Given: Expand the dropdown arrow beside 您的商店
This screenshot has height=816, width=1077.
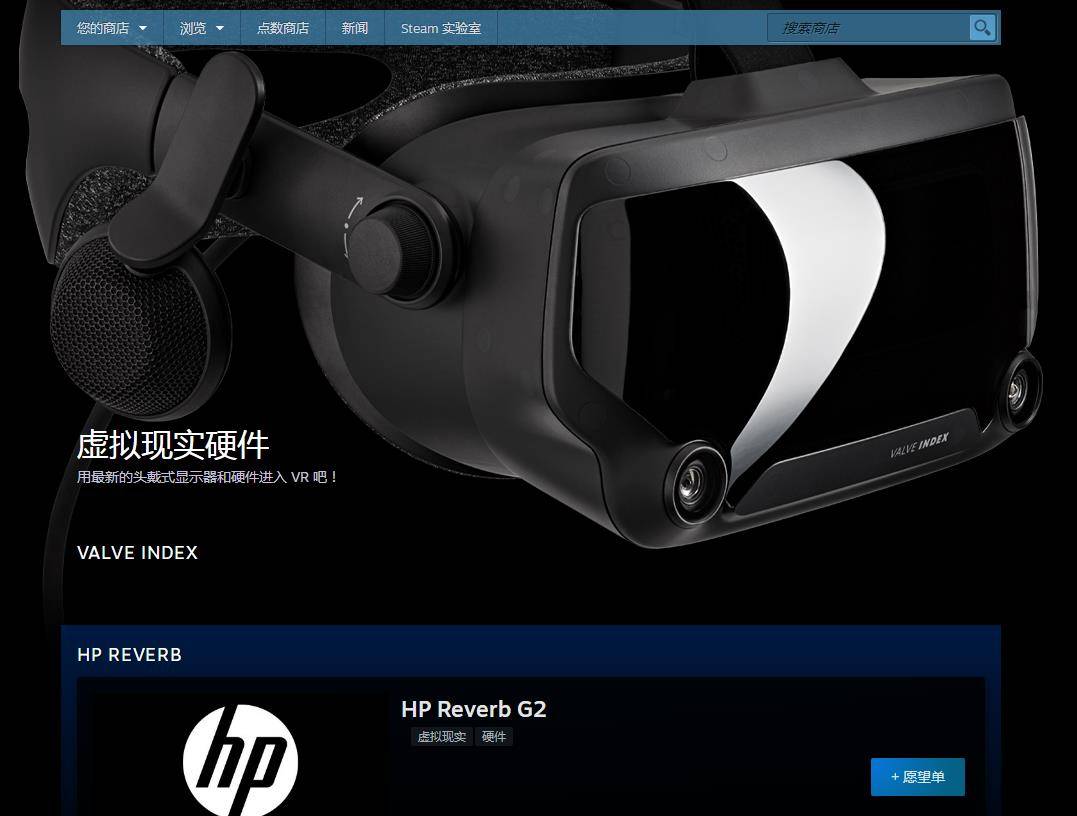Looking at the screenshot, I should point(143,28).
